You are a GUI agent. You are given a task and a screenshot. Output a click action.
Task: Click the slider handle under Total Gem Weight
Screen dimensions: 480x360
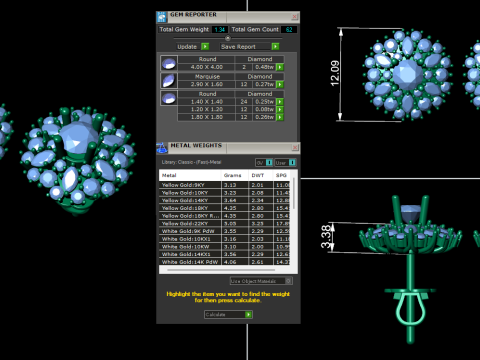click(228, 38)
